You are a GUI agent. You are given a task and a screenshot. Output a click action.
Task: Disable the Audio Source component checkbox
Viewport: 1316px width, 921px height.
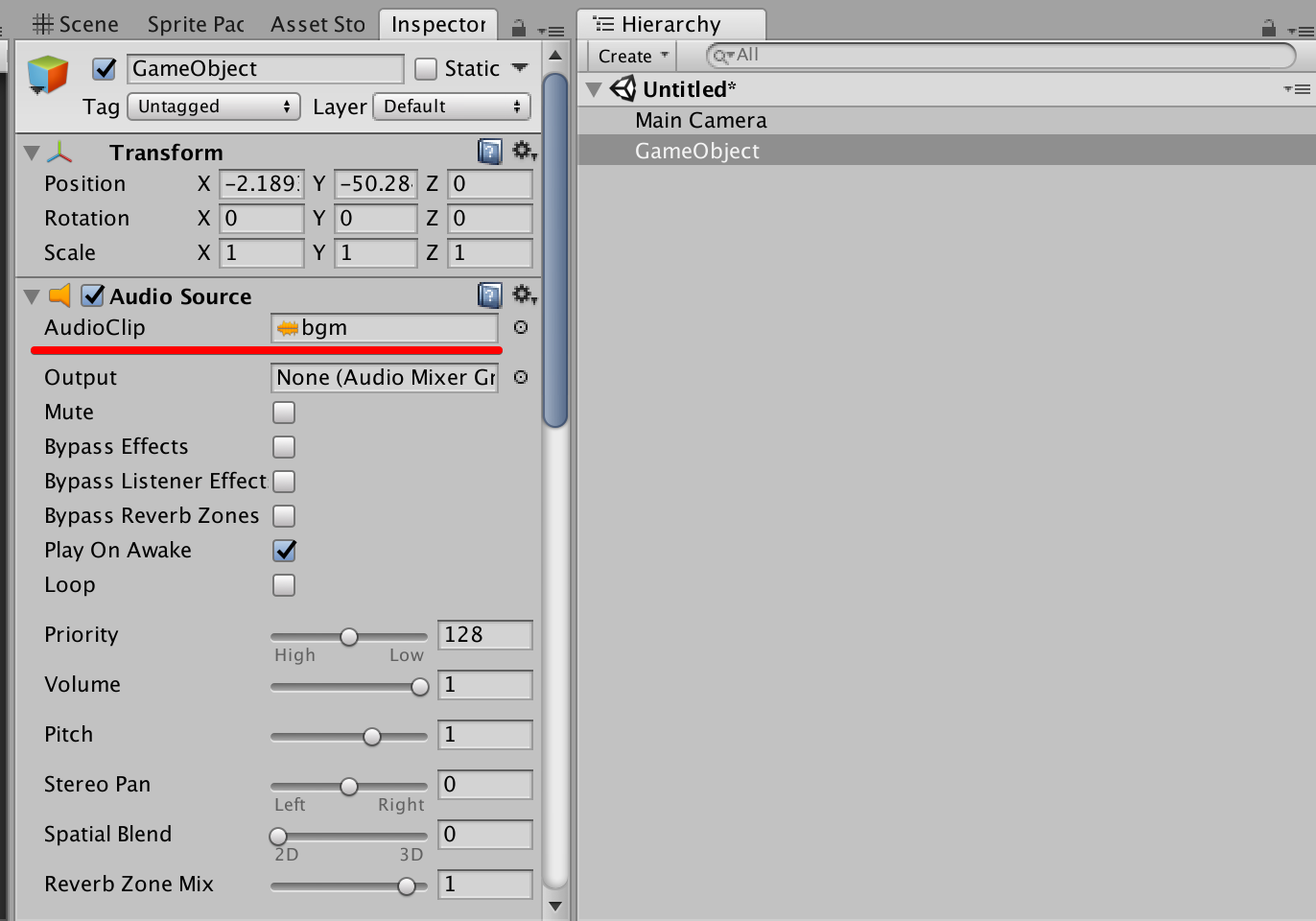click(x=92, y=295)
